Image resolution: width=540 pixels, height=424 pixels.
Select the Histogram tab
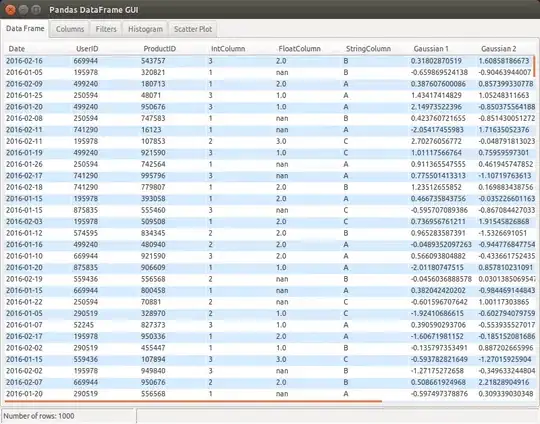point(145,29)
